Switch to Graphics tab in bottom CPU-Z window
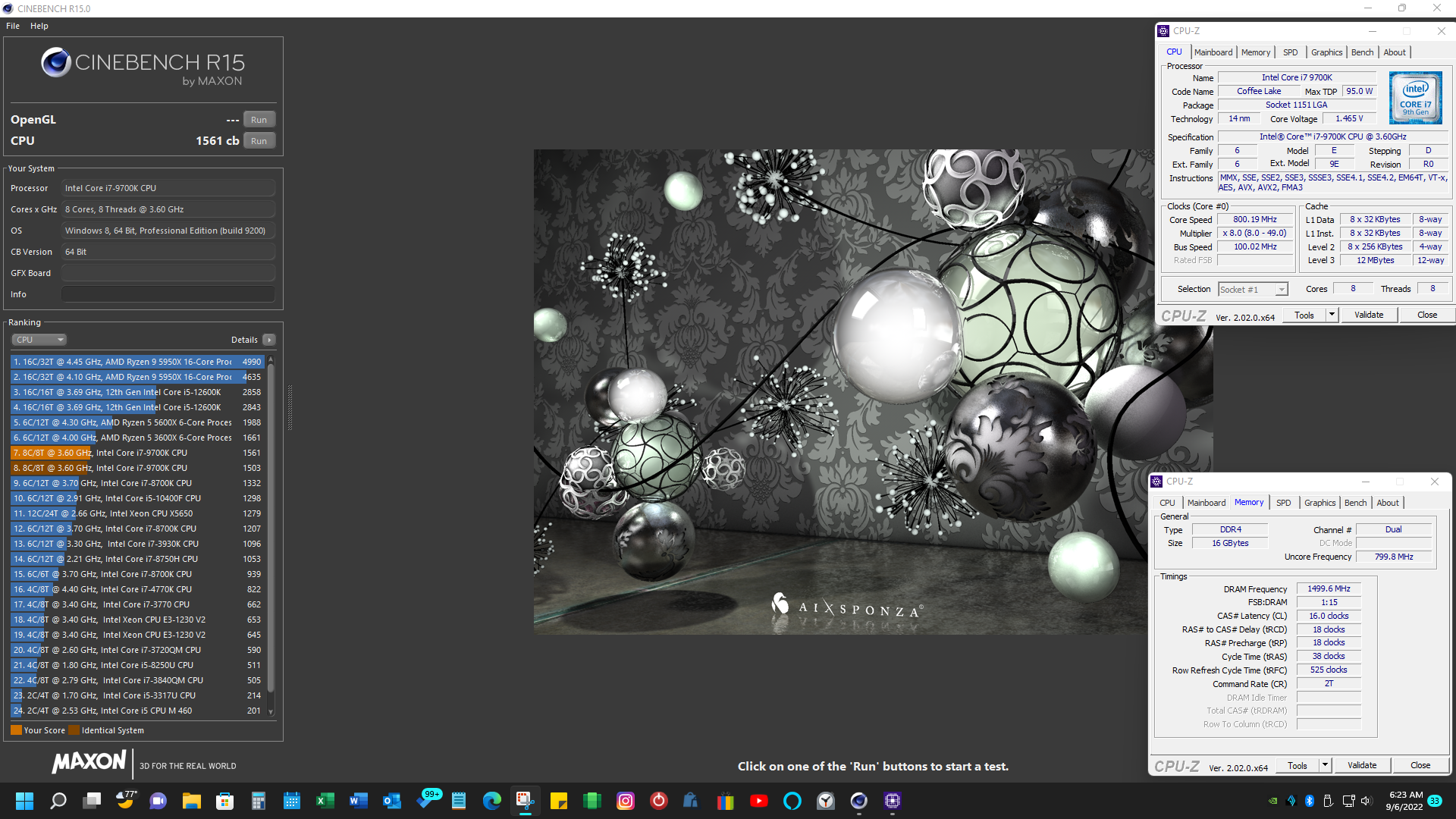 pyautogui.click(x=1319, y=503)
